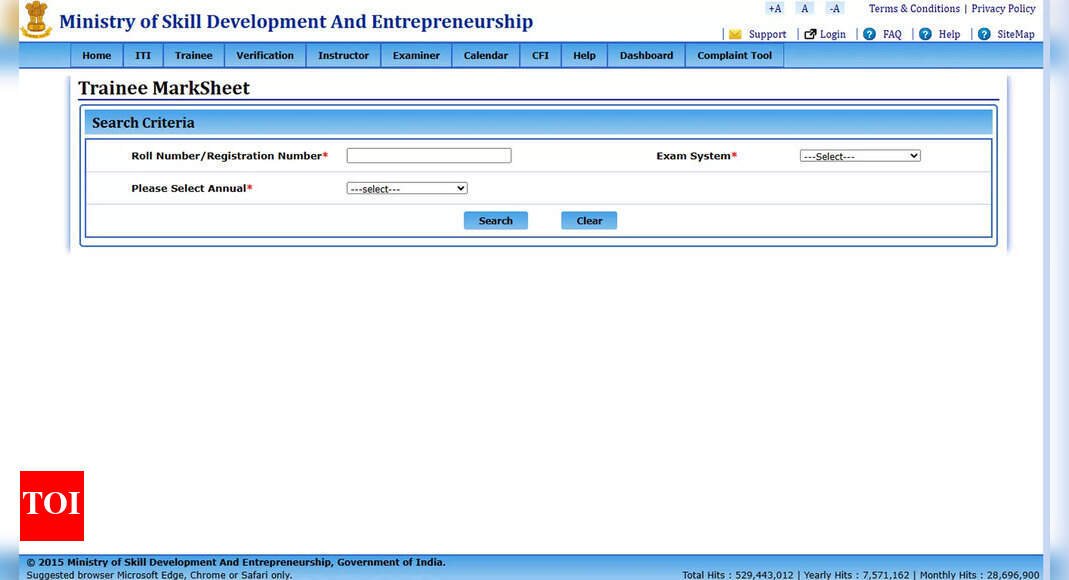Open the Dashboard menu
The width and height of the screenshot is (1069, 580).
point(646,55)
